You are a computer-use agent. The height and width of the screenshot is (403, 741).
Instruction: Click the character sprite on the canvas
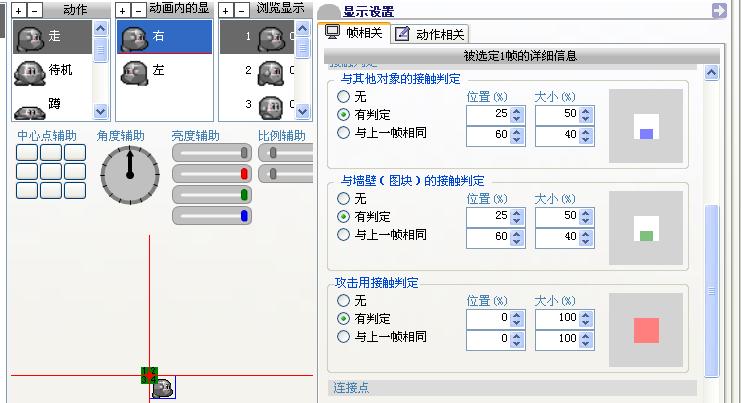click(164, 387)
